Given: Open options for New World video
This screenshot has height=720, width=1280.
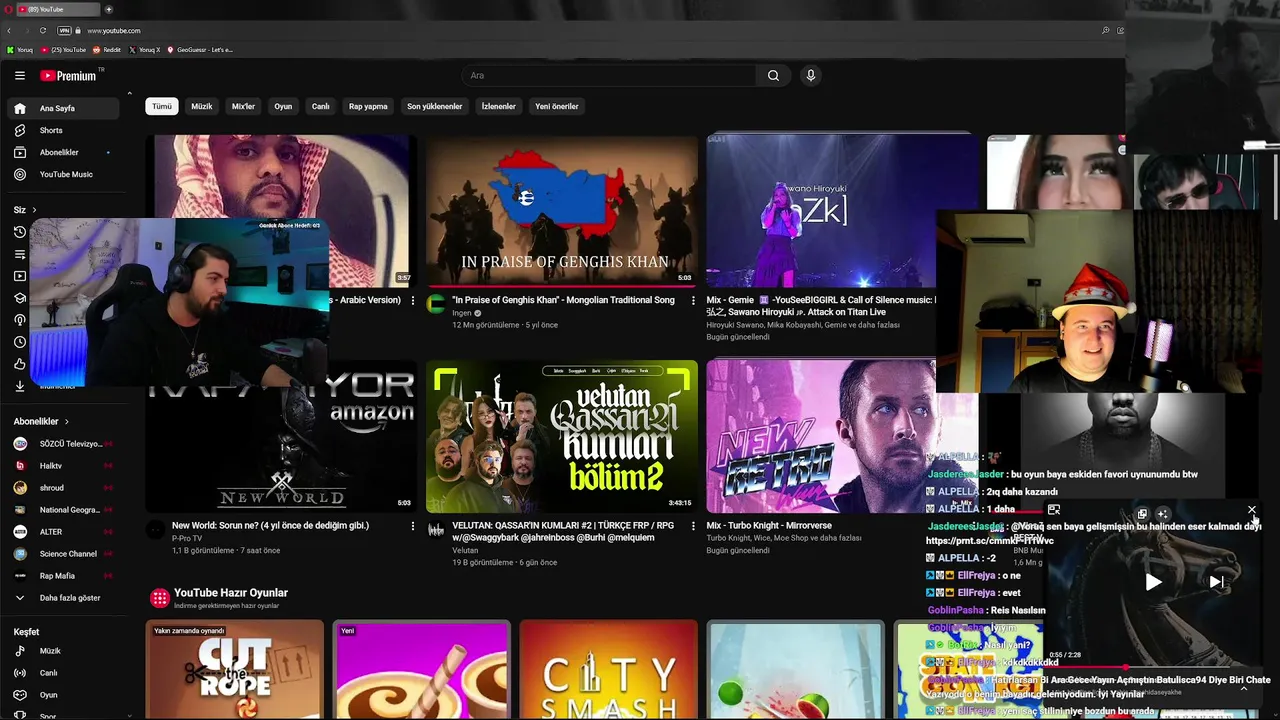Looking at the screenshot, I should tap(412, 526).
